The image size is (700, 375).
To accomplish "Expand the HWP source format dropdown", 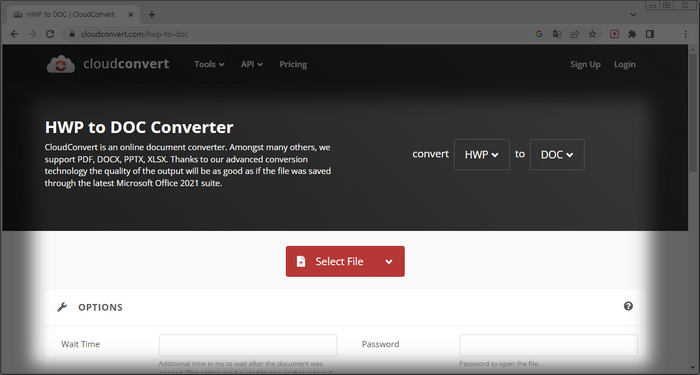I will tap(482, 154).
